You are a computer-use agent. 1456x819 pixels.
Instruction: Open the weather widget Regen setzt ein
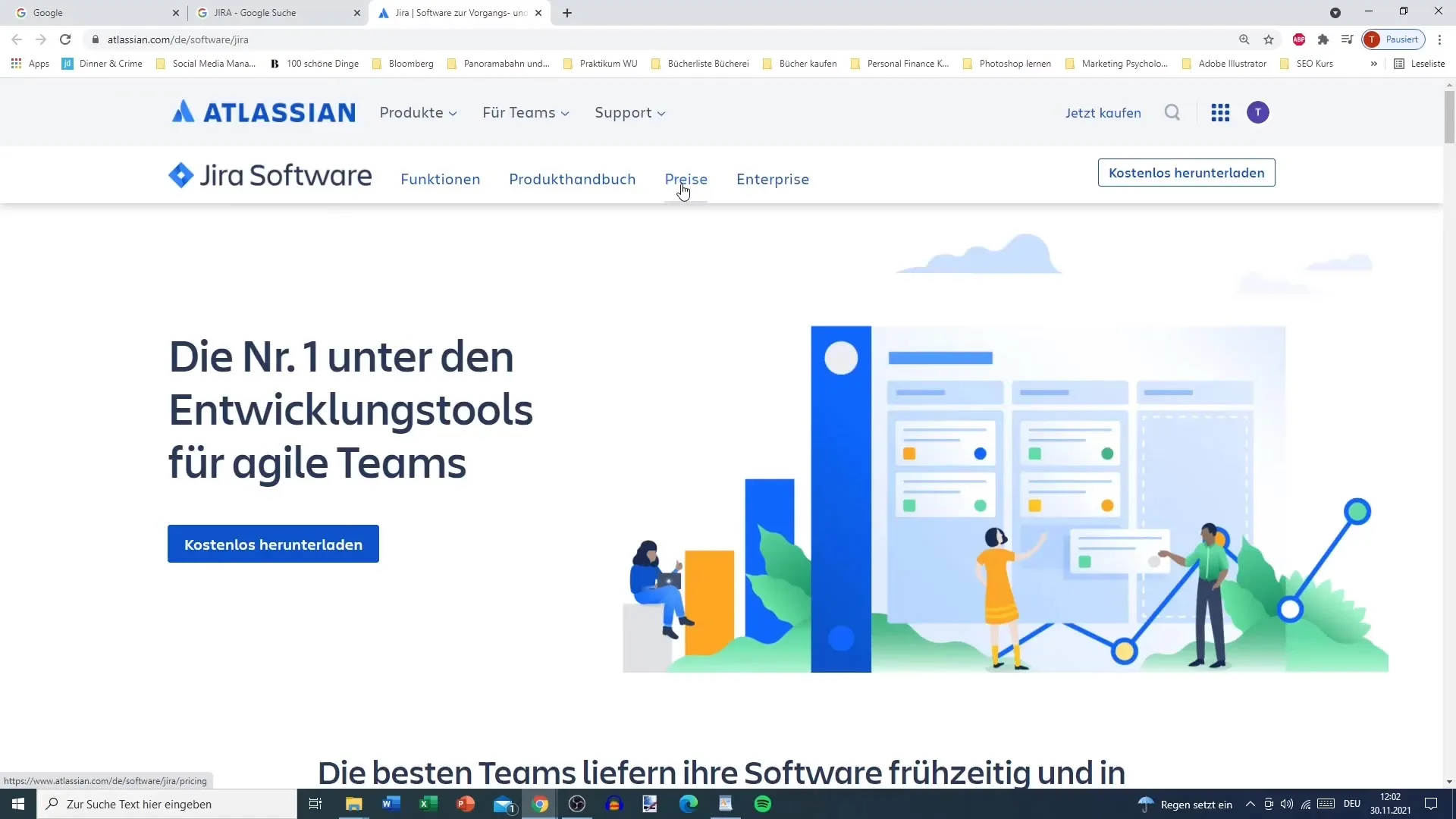tap(1186, 804)
